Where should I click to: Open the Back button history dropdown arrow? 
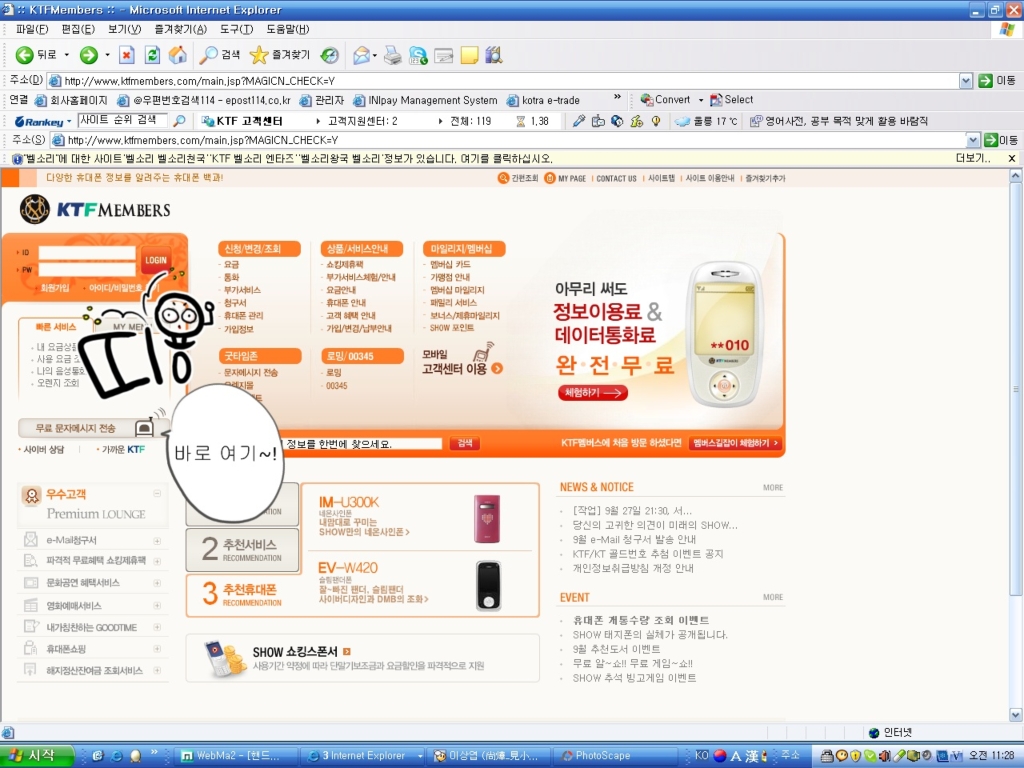[67, 56]
